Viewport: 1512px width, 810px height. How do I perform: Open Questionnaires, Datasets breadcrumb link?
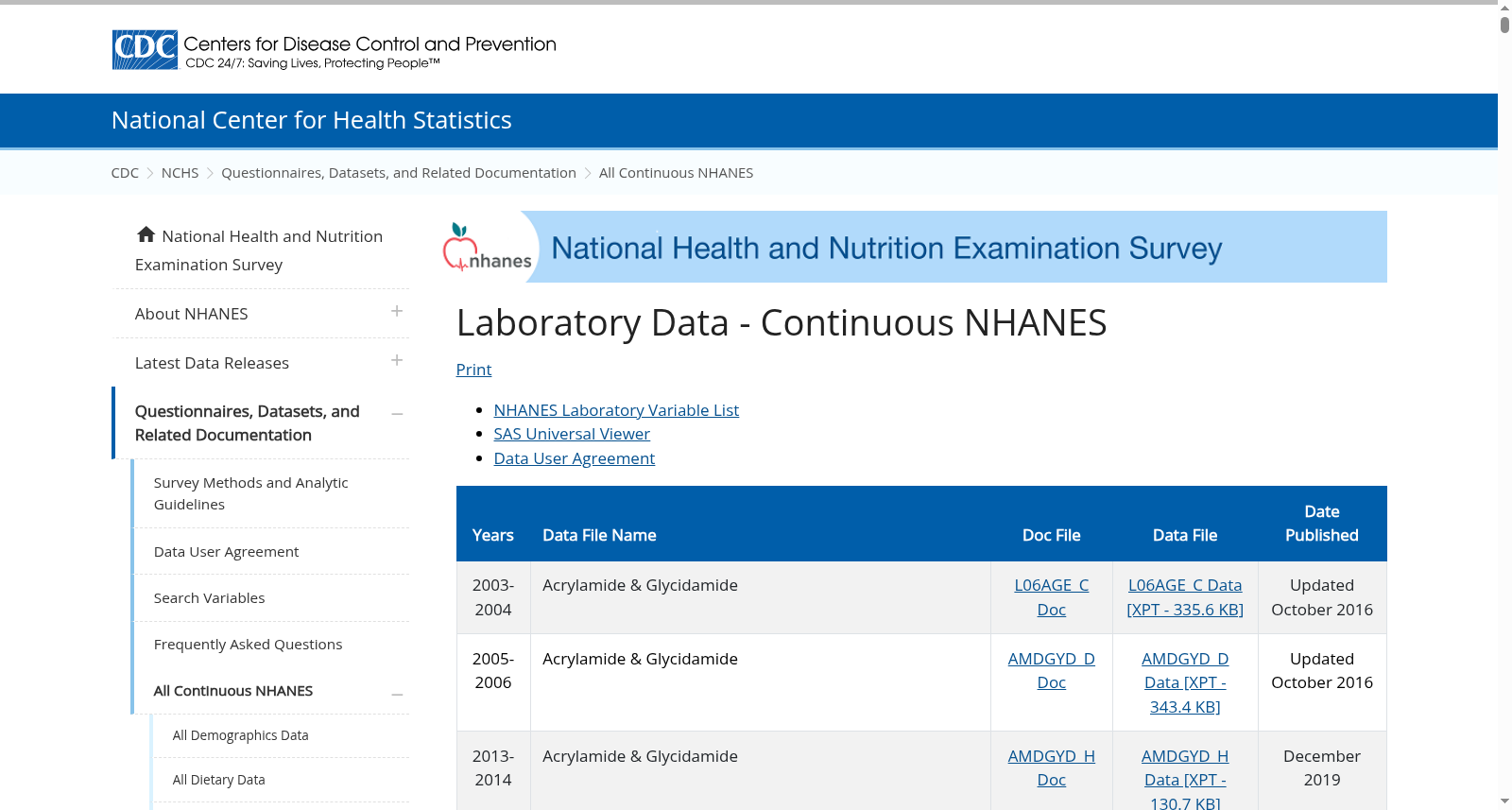click(x=399, y=173)
